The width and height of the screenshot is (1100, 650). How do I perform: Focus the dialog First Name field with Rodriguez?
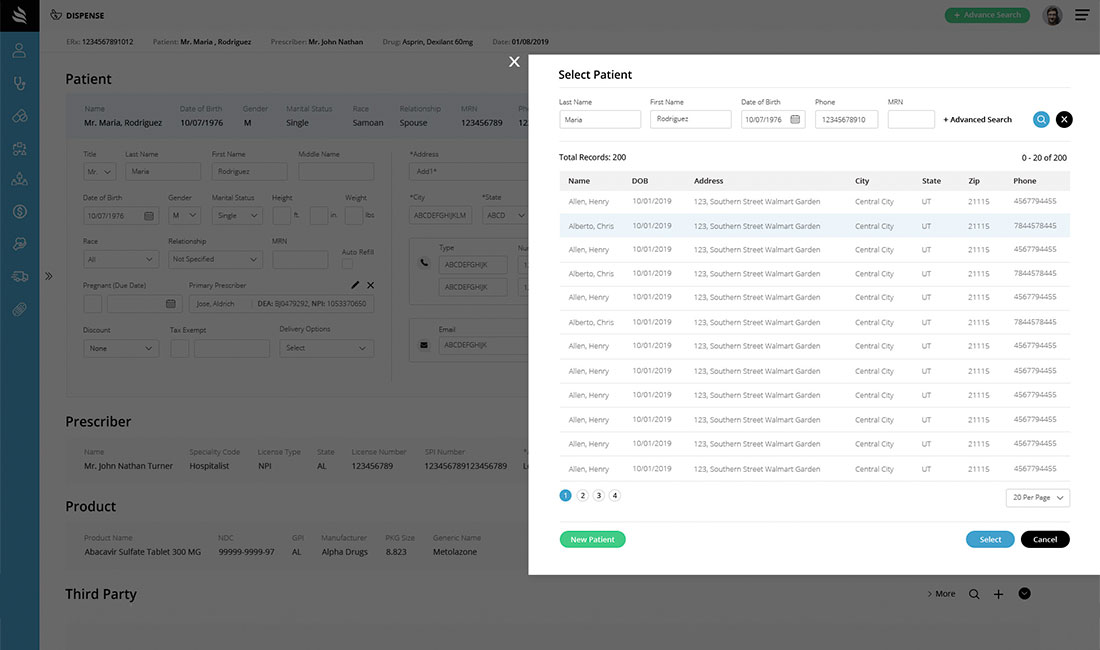[x=690, y=119]
